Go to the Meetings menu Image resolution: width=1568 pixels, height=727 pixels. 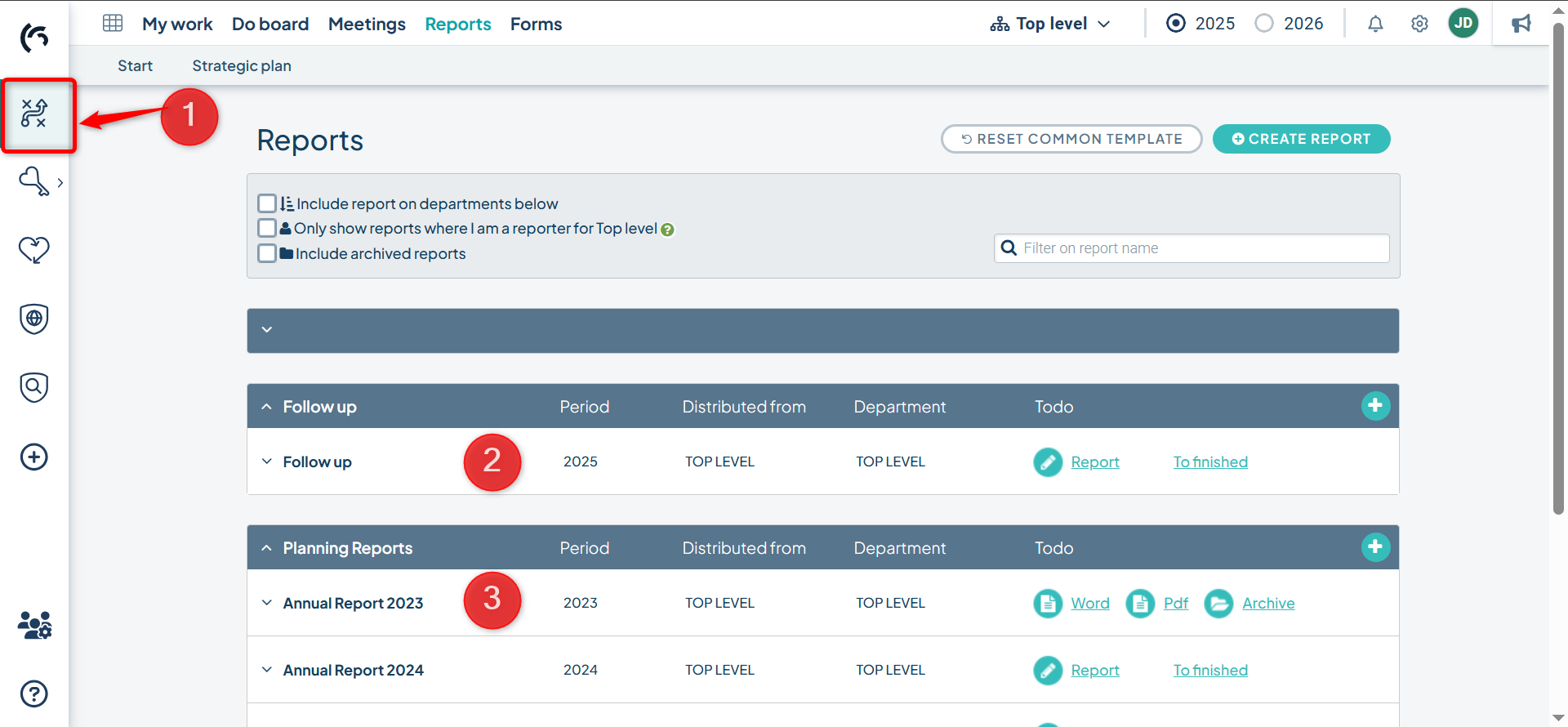pos(367,24)
